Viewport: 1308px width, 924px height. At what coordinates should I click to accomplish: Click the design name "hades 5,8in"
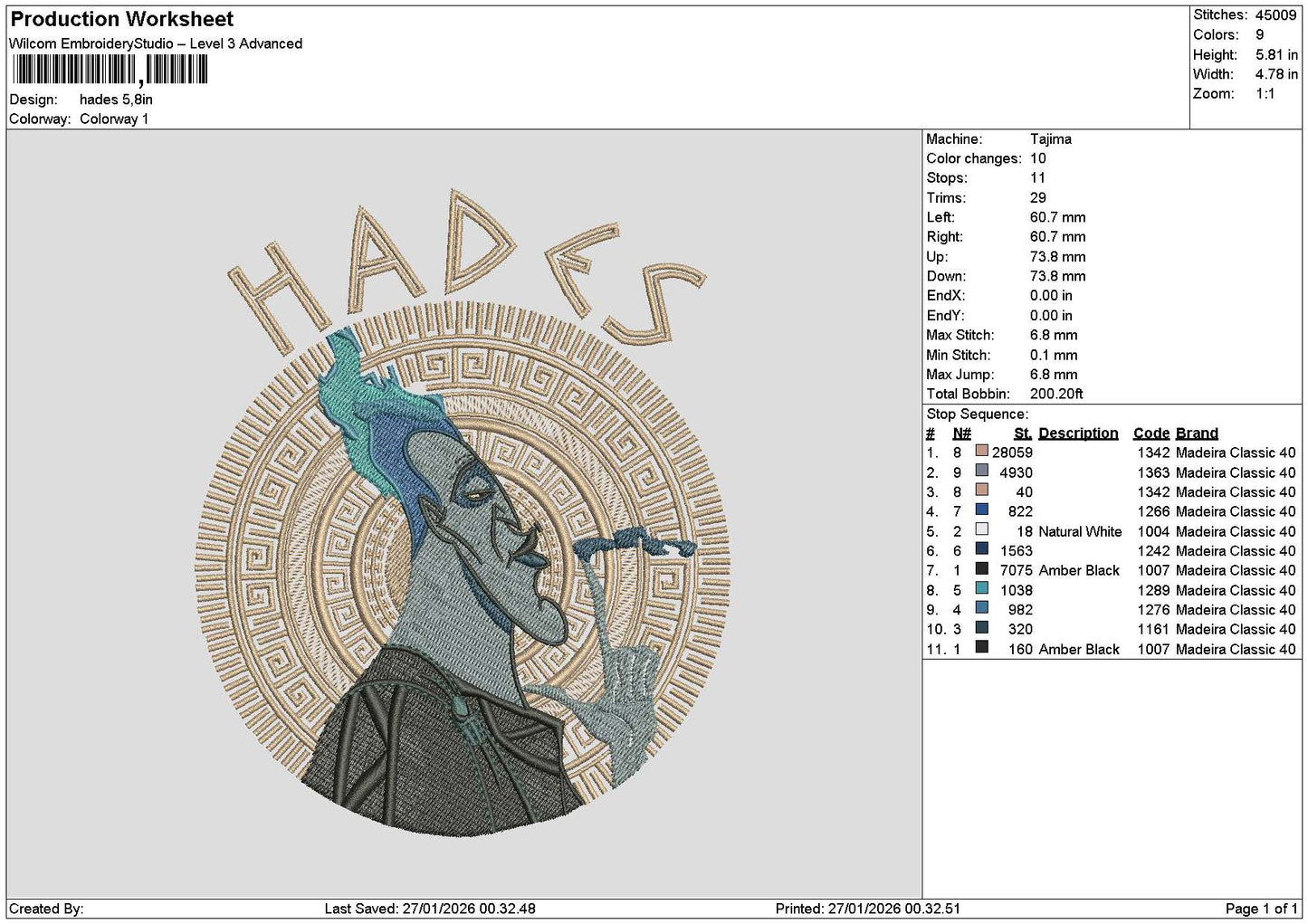coord(116,100)
